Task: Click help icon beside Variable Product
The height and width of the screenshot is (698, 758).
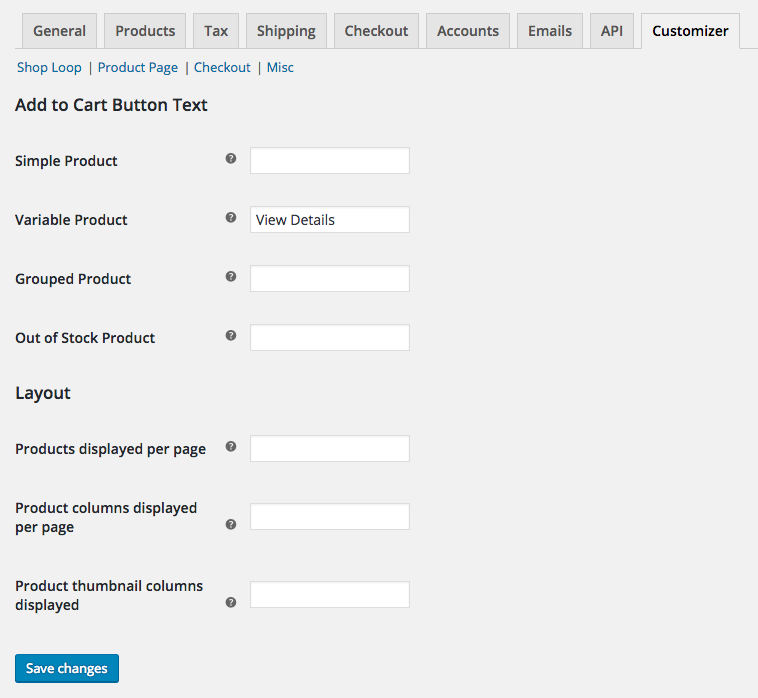Action: (x=231, y=218)
